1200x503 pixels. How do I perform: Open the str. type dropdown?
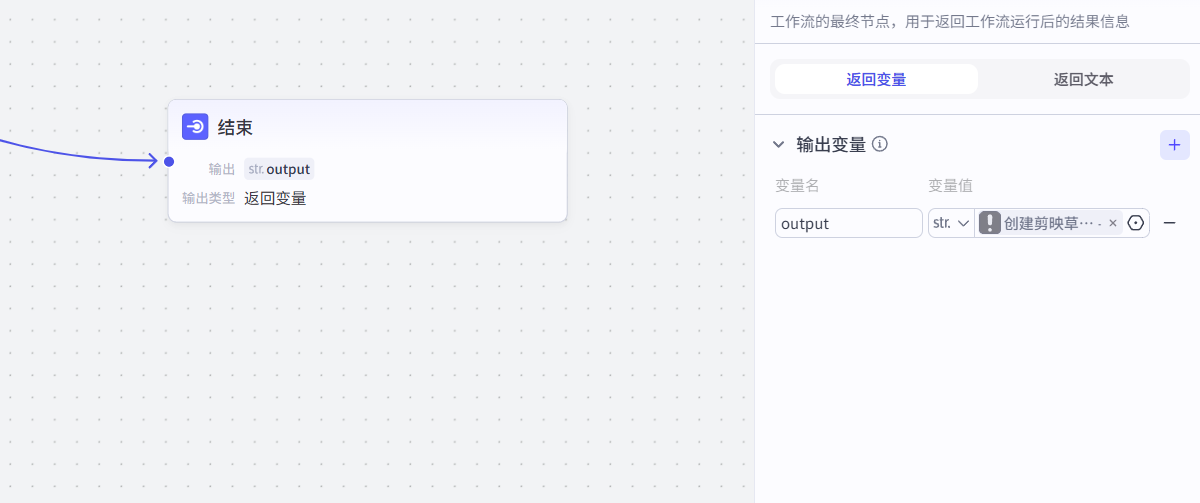pos(951,223)
